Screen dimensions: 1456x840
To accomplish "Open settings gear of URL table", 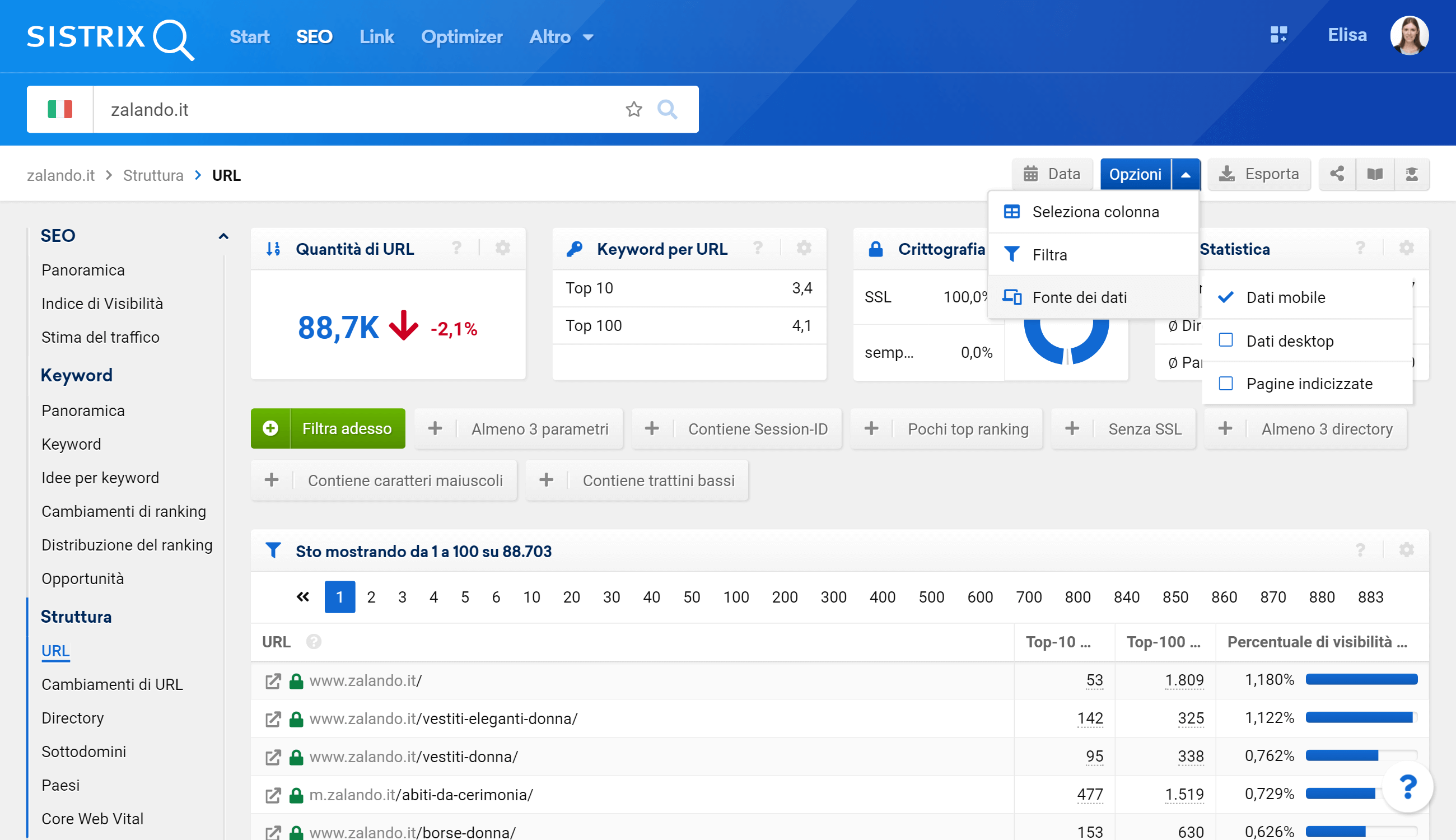I will point(1406,550).
